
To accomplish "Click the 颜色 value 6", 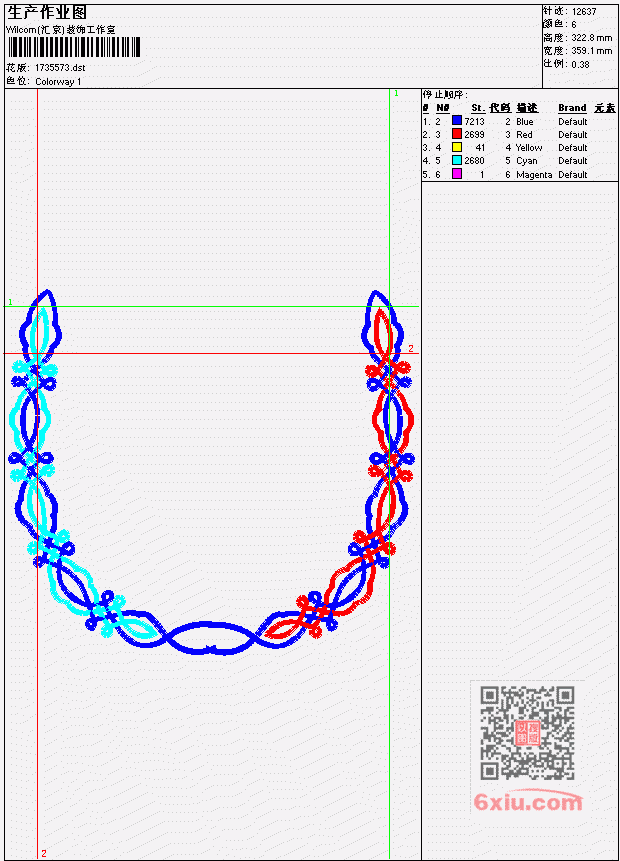I will pos(574,25).
